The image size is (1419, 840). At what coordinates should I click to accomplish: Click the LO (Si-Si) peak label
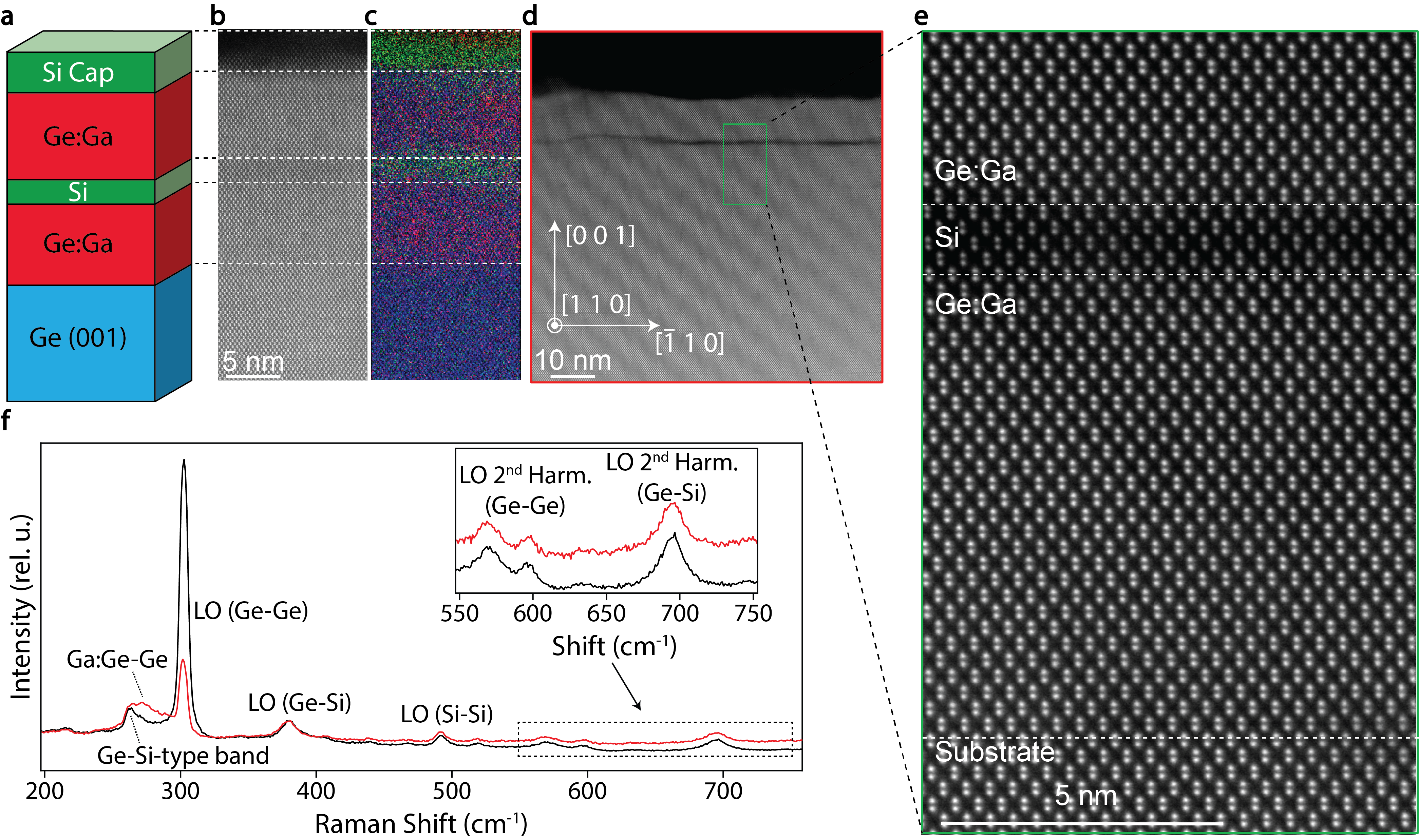click(x=447, y=714)
